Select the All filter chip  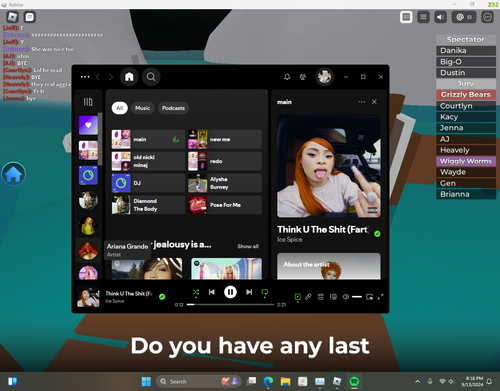point(120,108)
